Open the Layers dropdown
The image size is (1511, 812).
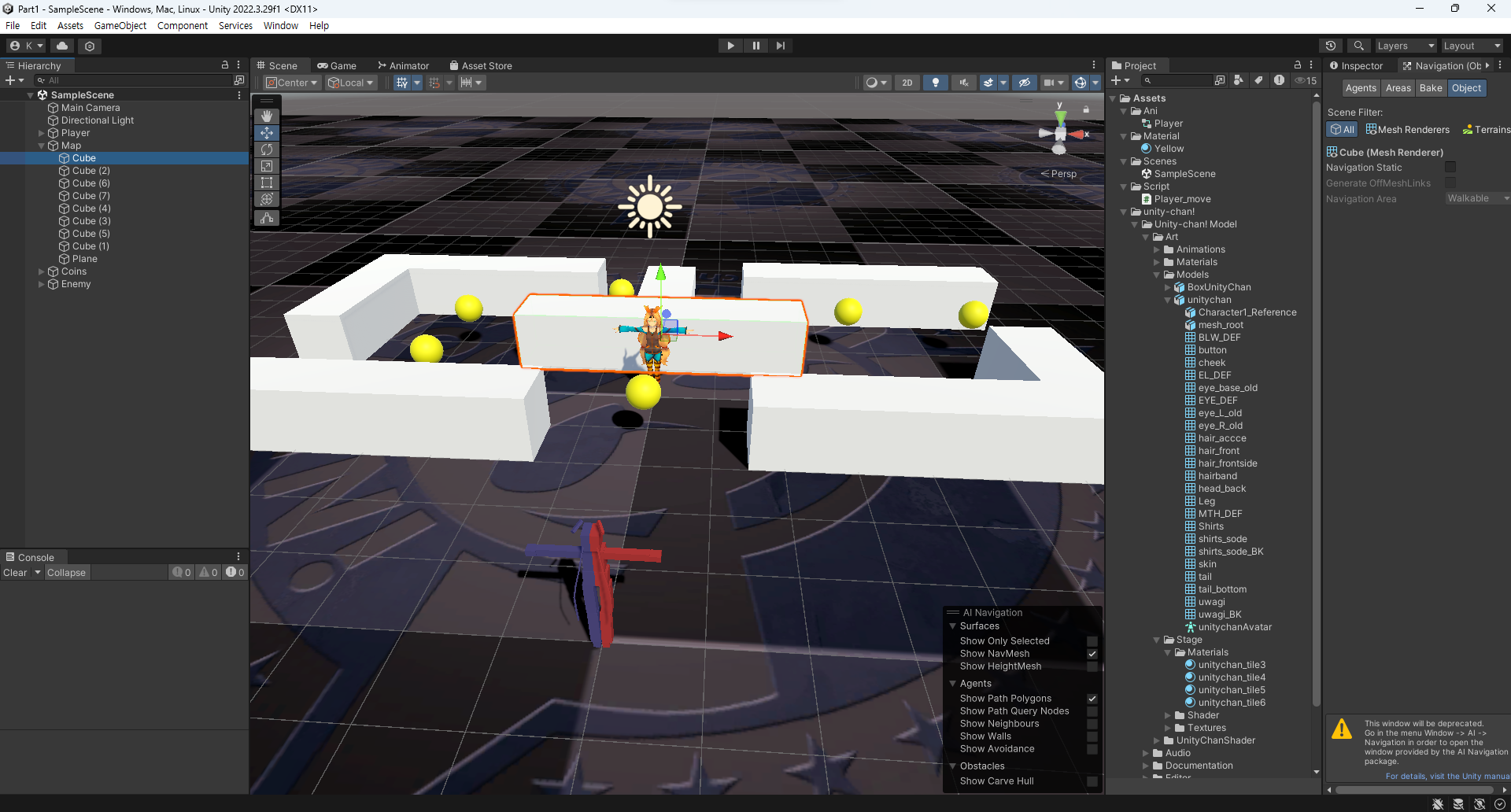pos(1405,46)
